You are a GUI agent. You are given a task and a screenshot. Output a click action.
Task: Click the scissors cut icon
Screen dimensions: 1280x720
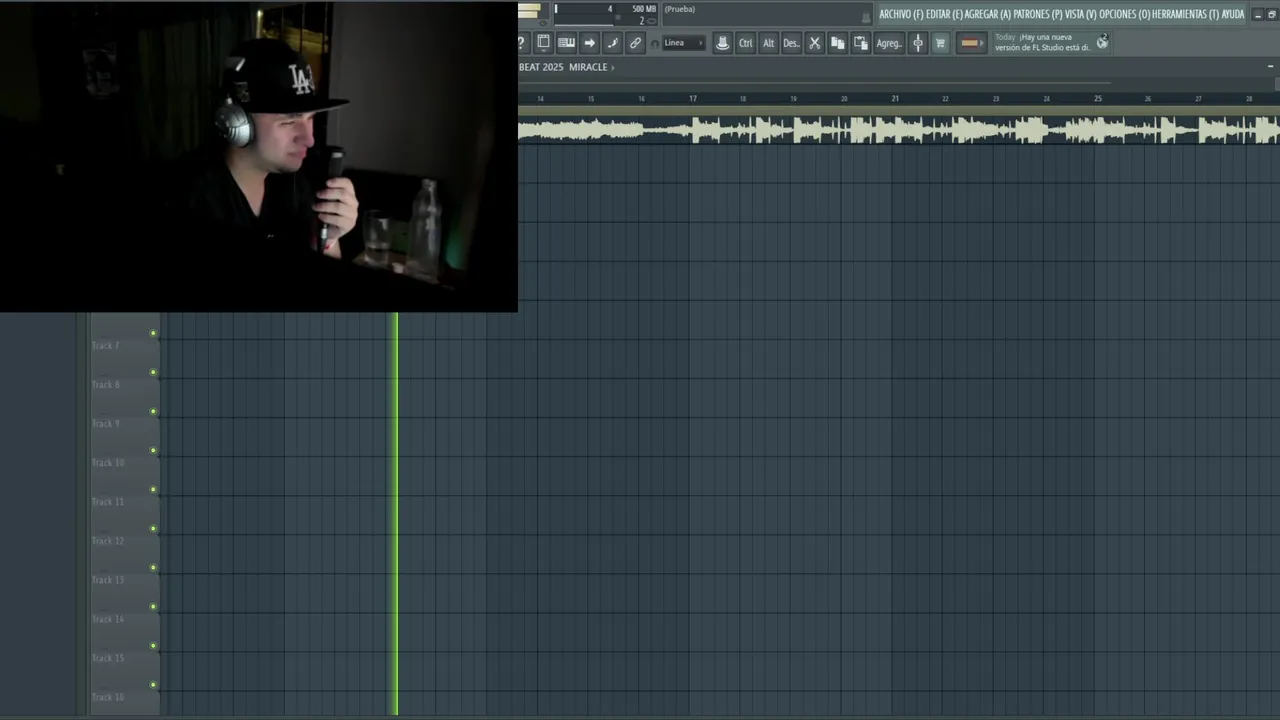click(814, 43)
